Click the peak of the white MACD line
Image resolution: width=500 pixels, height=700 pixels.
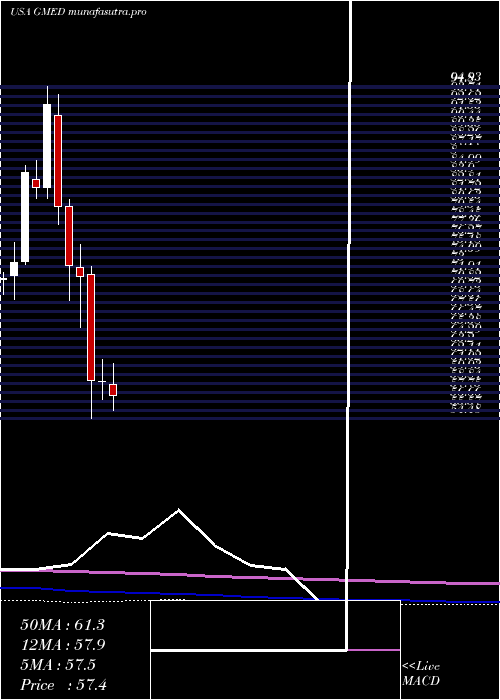[178, 509]
